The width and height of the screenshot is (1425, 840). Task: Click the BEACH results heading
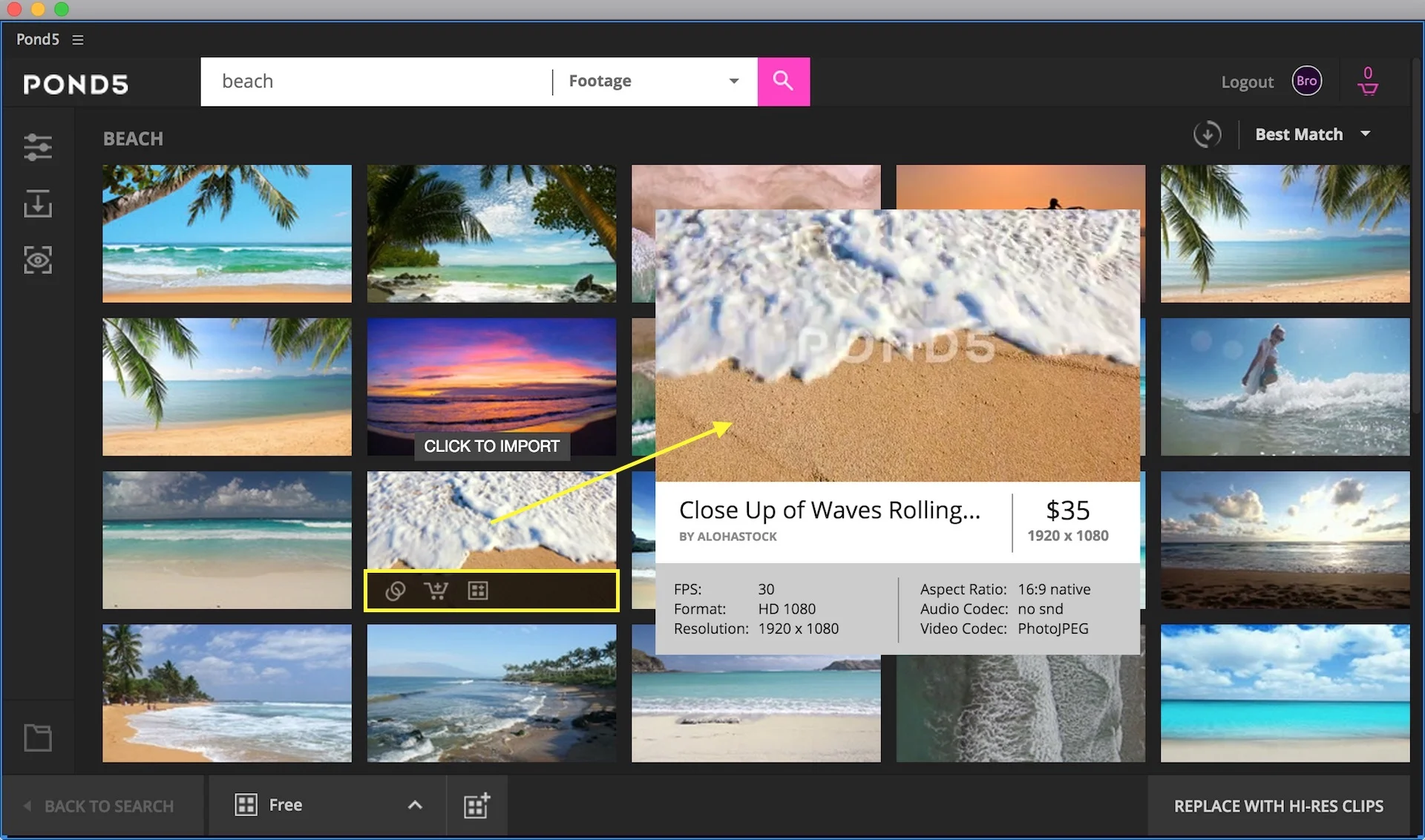click(x=133, y=139)
